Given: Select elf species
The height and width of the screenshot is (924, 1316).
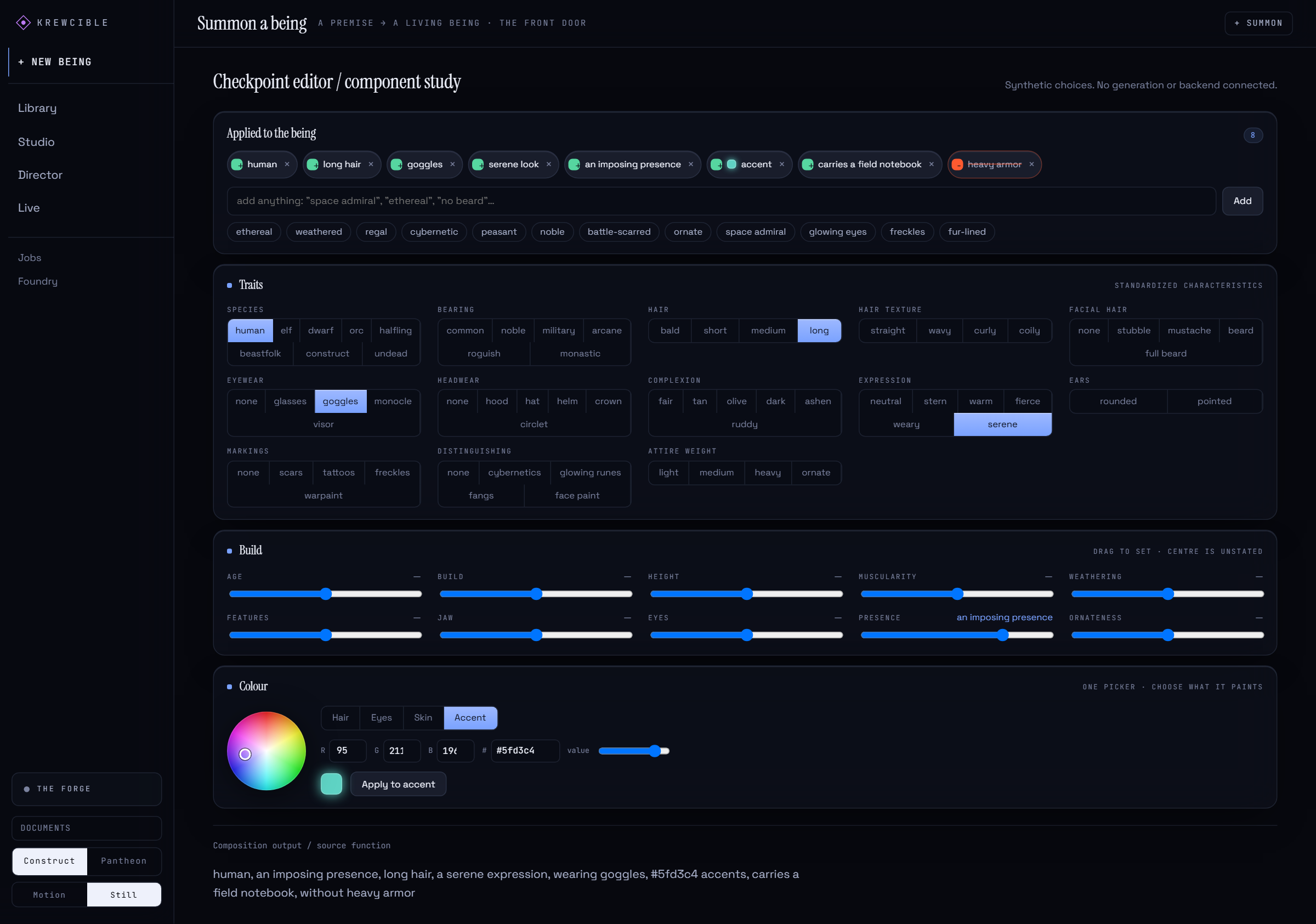Looking at the screenshot, I should pyautogui.click(x=286, y=331).
